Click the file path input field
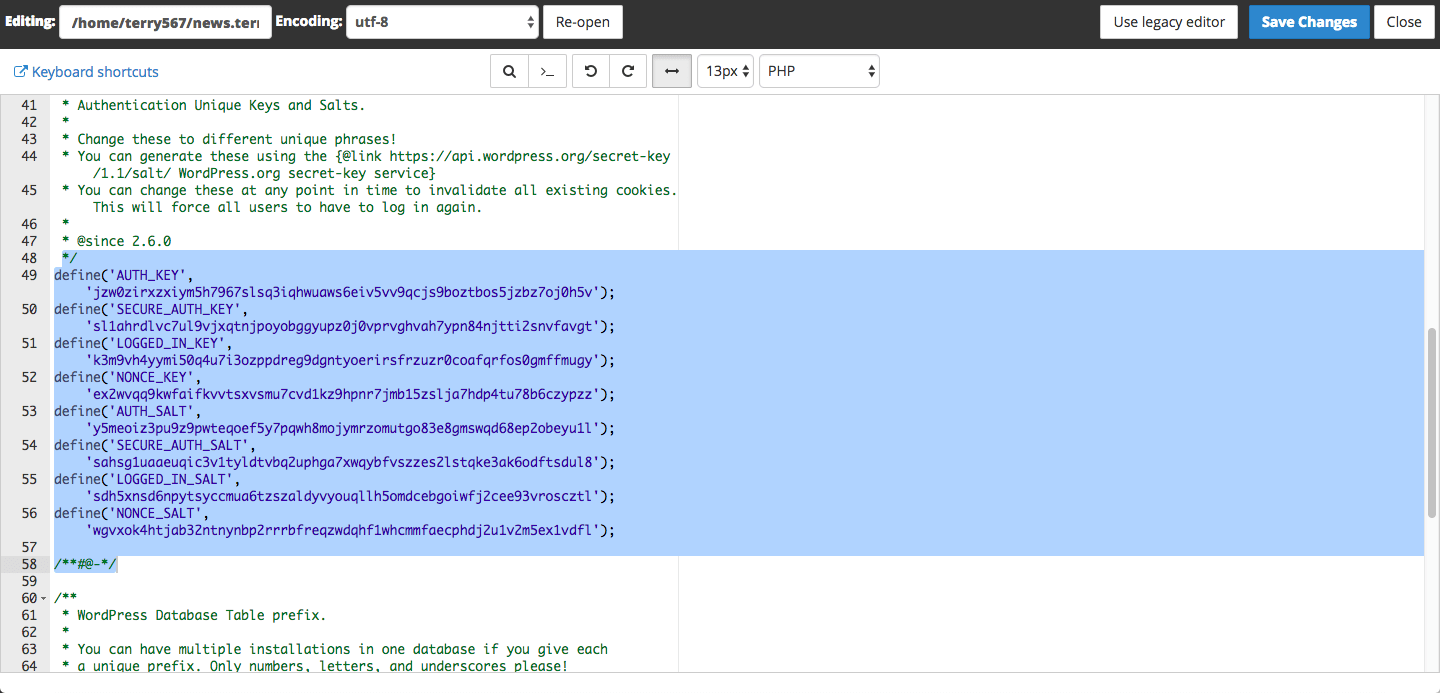Image resolution: width=1440 pixels, height=693 pixels. [x=165, y=22]
